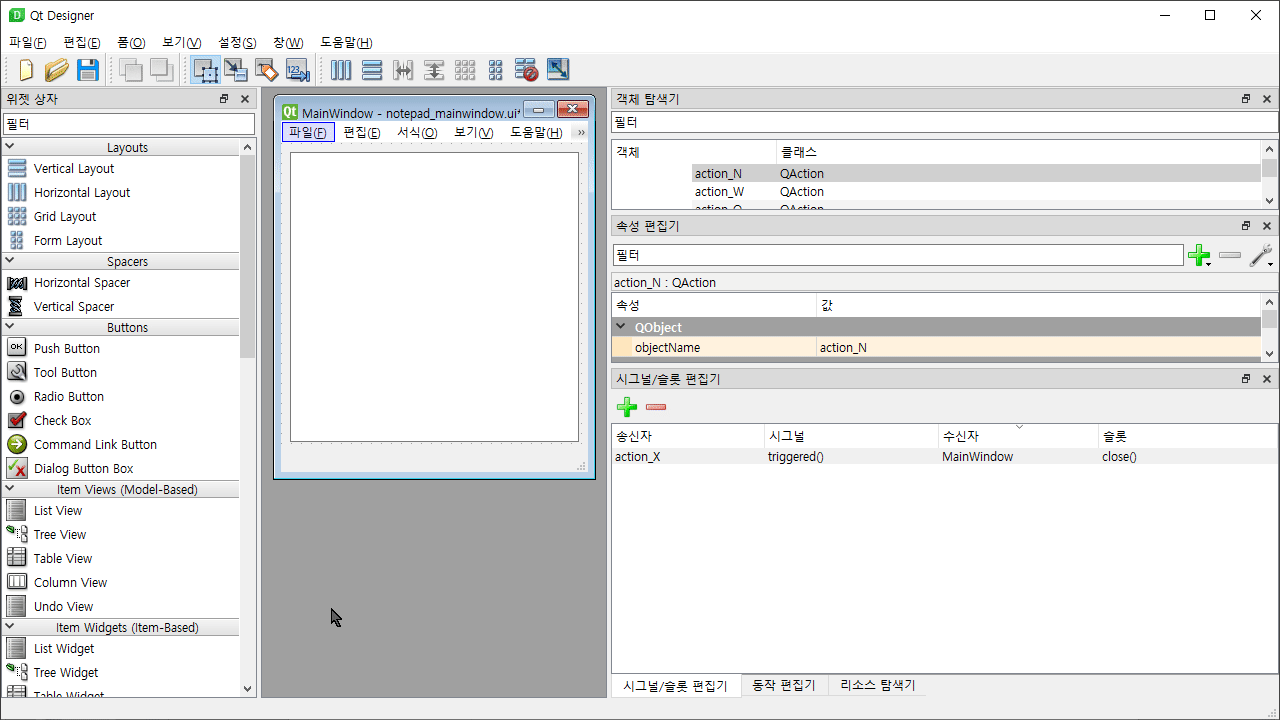The height and width of the screenshot is (720, 1280).
Task: Collapse the QObject property group
Action: point(621,327)
